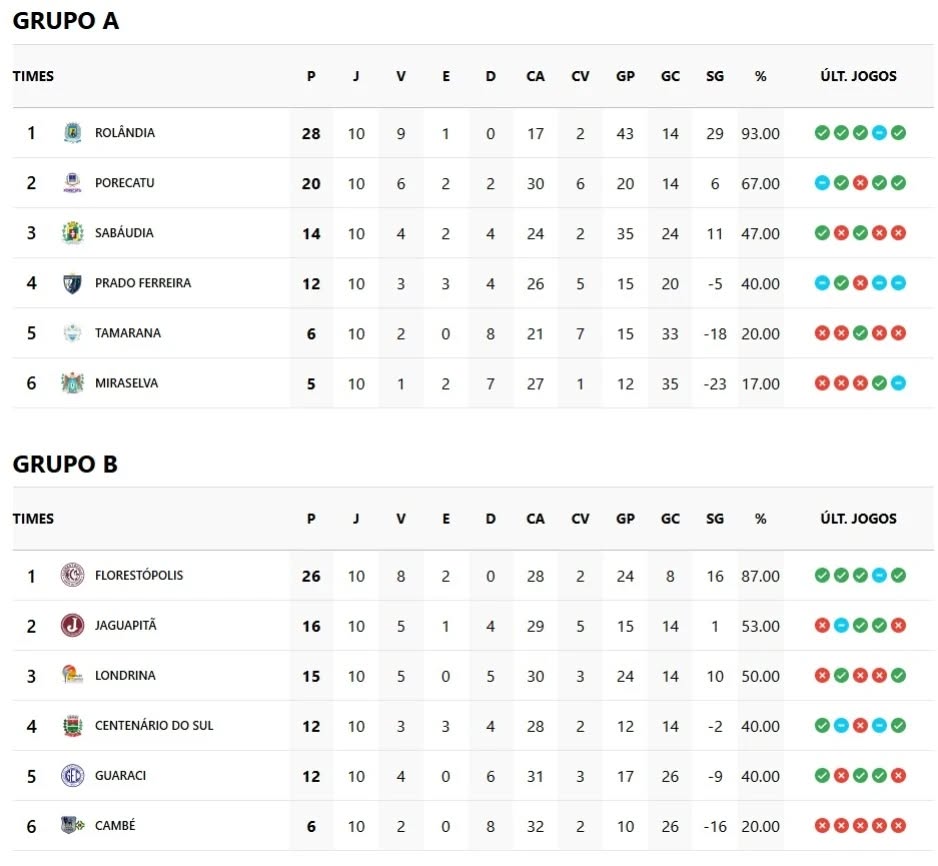Screen dimensions: 938x866
Task: Click the Londrina team crest icon
Action: point(72,675)
